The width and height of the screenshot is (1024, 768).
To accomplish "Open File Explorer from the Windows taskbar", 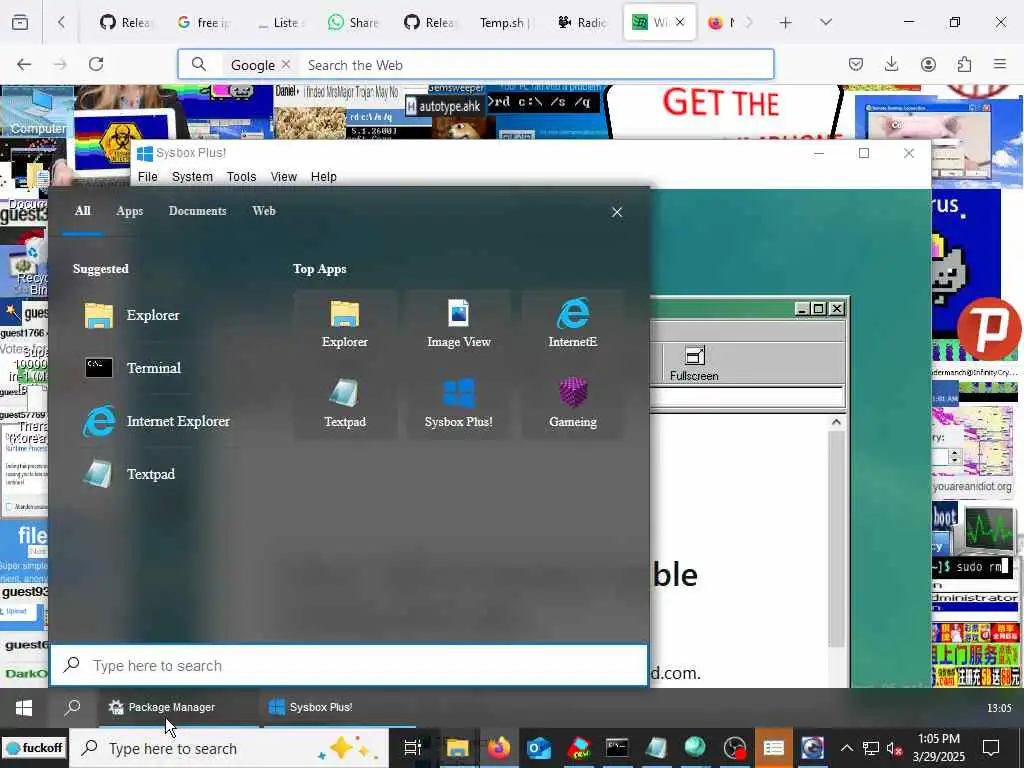I will coord(457,748).
